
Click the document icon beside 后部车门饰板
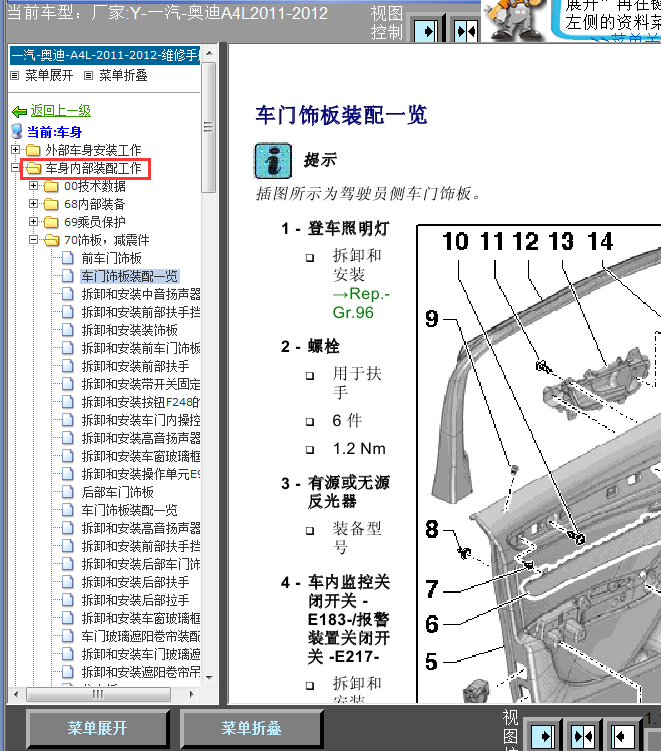(68, 492)
